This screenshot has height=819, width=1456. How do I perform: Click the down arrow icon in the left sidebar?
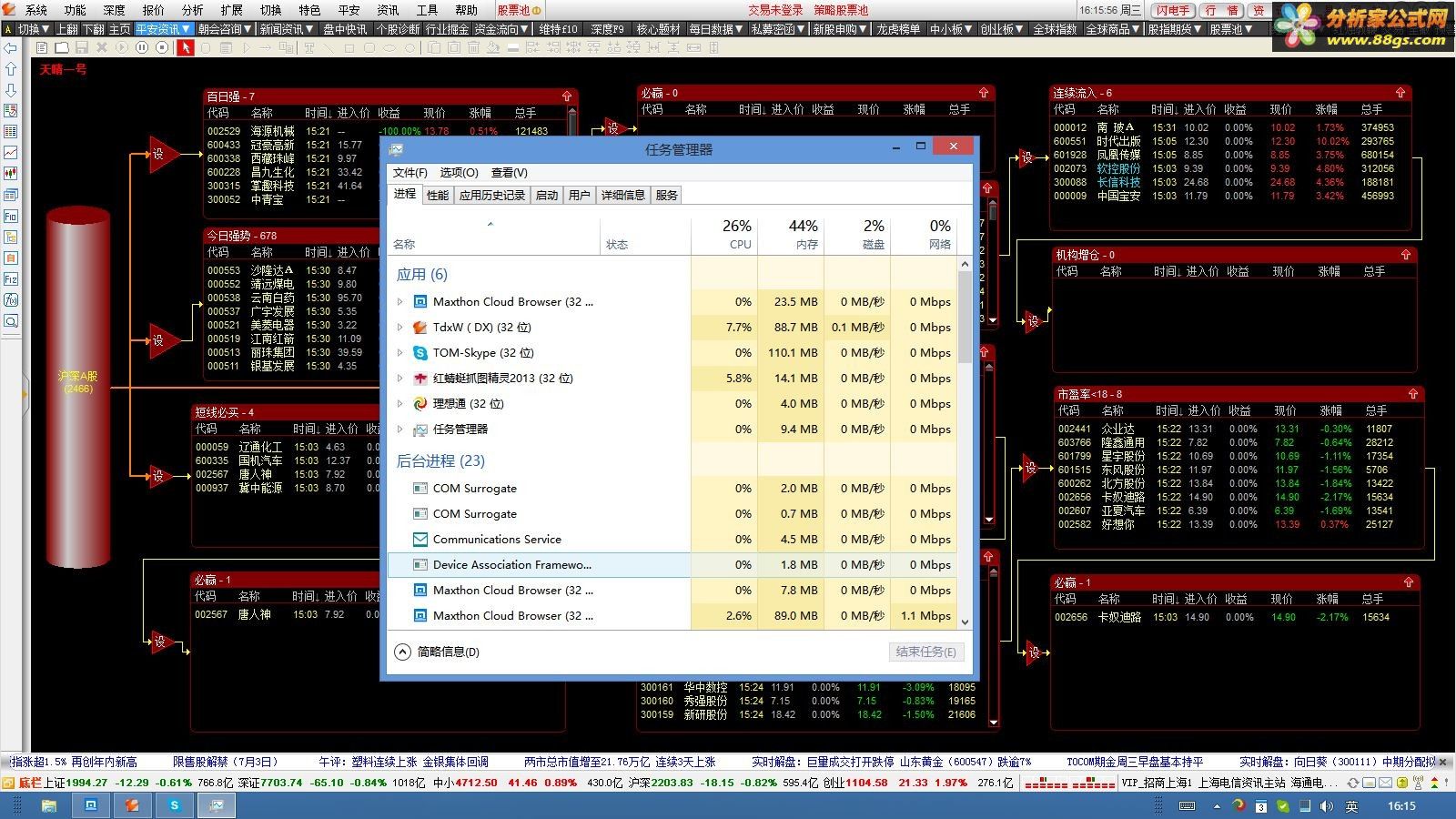11,90
